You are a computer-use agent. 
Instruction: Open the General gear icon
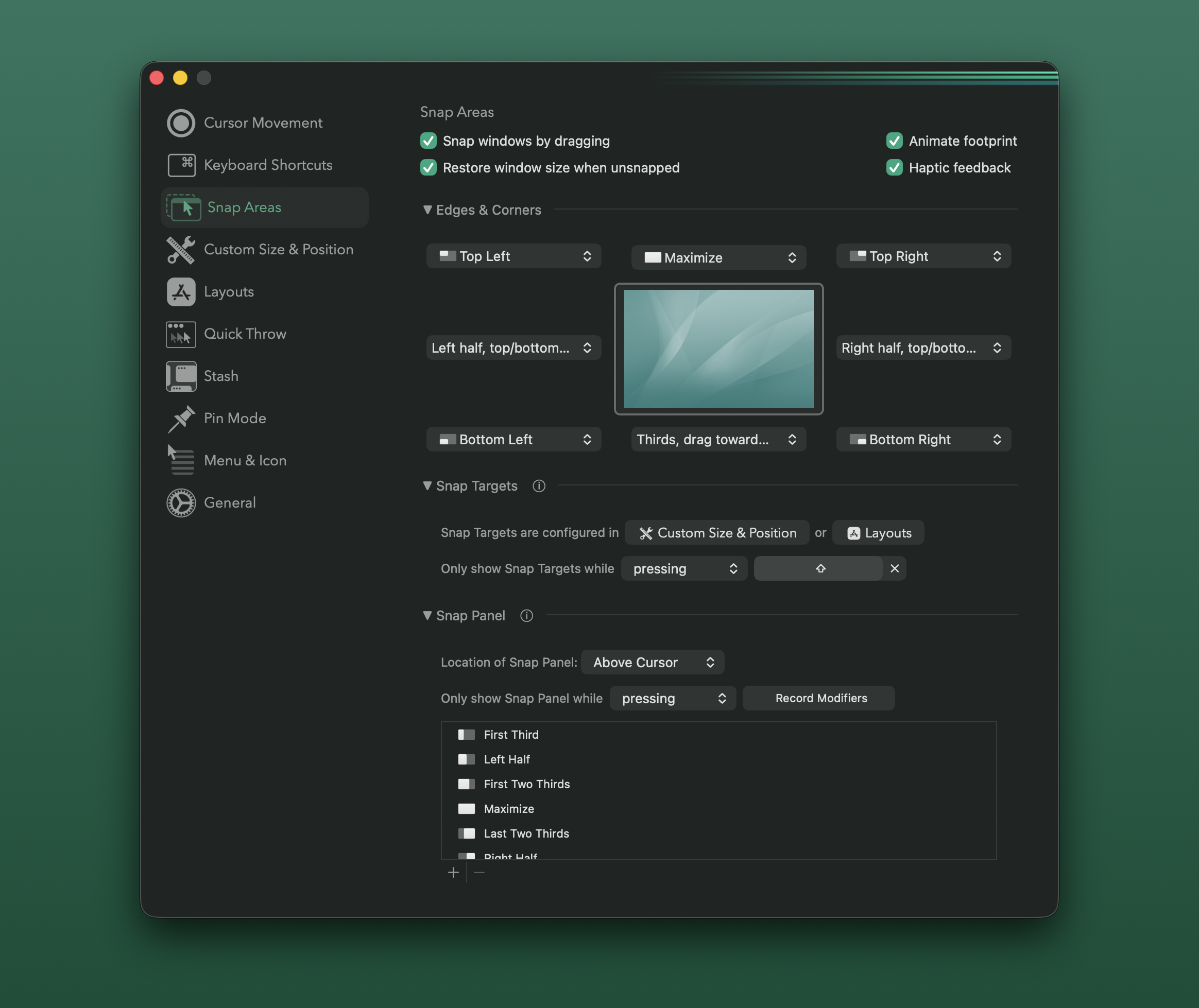(x=181, y=503)
